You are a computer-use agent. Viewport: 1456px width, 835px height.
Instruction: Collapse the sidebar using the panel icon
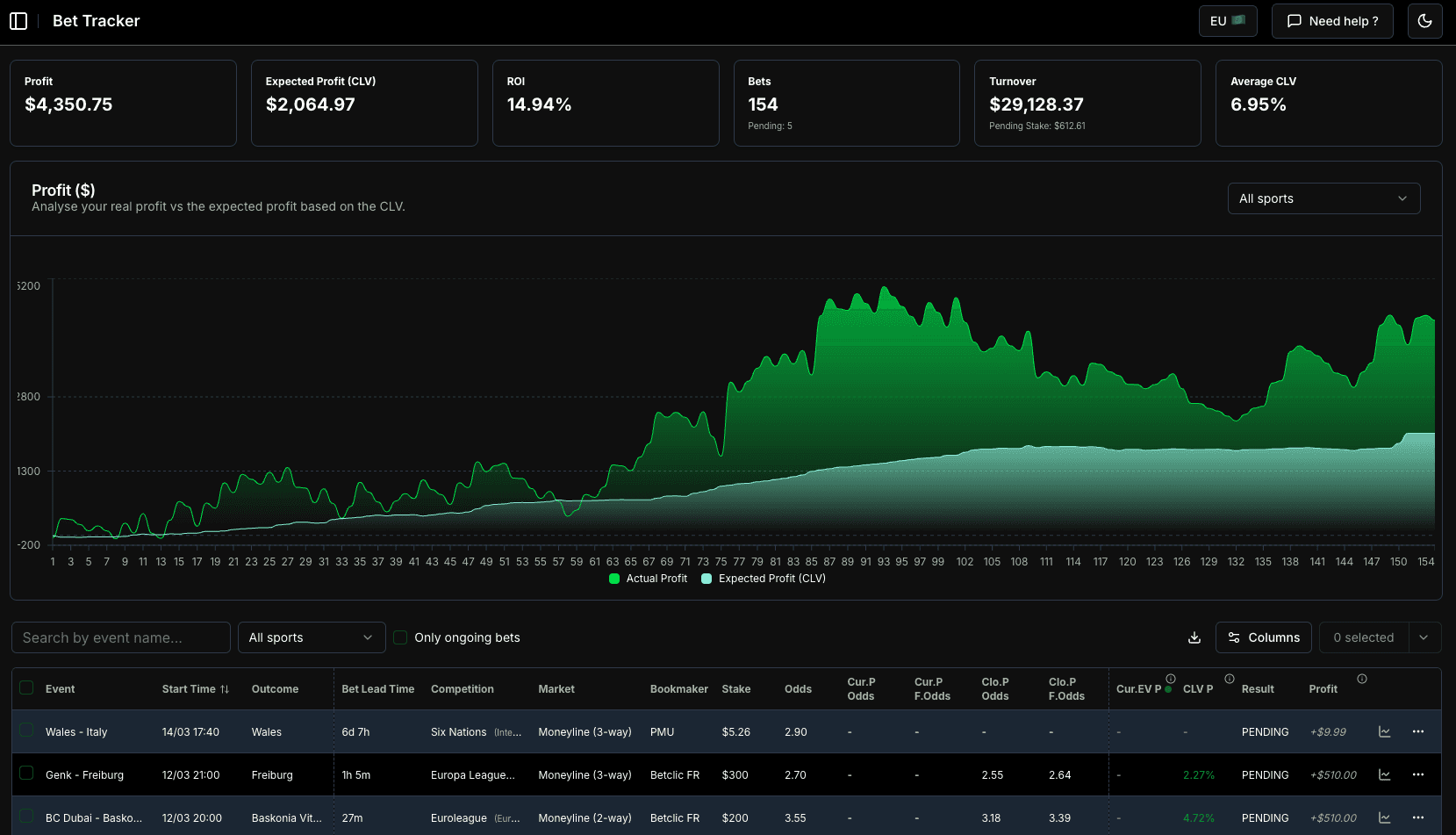[18, 20]
